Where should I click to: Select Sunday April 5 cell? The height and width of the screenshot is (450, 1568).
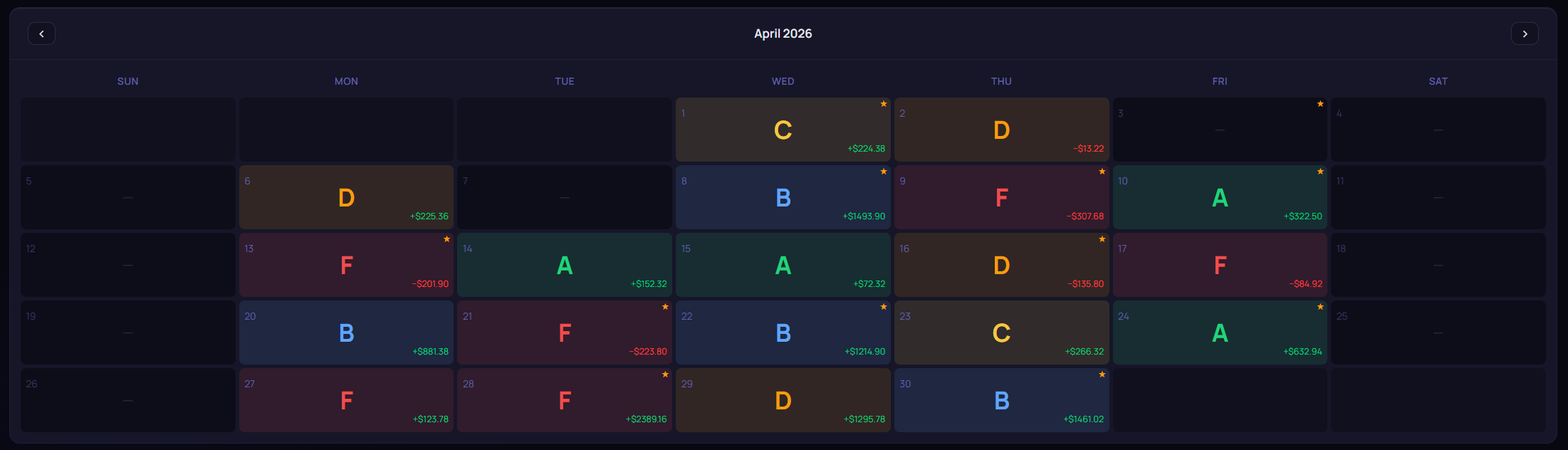click(128, 197)
